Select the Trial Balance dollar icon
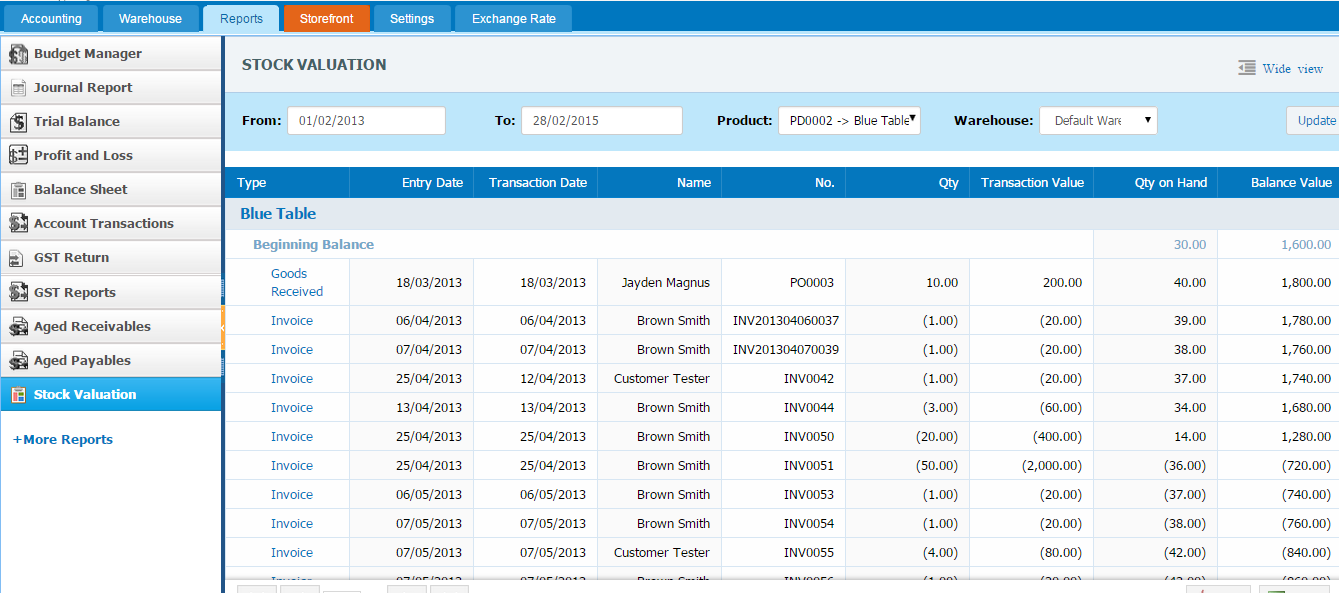Screen dimensions: 1339x593 pos(18,122)
